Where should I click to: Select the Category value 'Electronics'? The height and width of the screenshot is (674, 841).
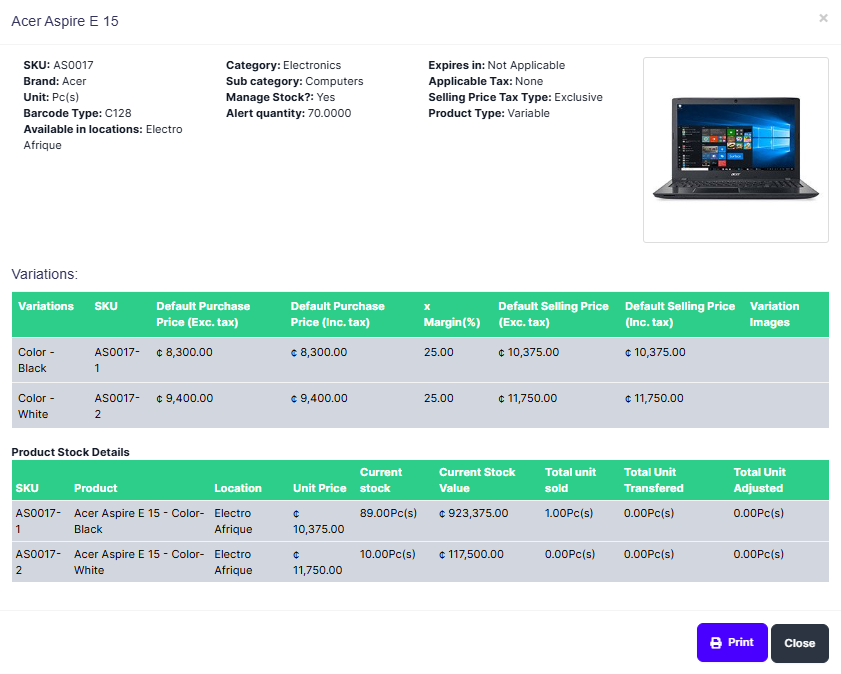coord(312,65)
